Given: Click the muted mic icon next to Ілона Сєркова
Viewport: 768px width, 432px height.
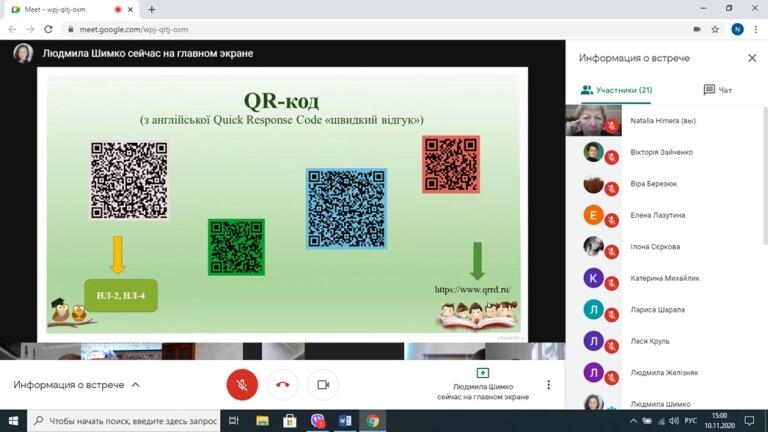Looking at the screenshot, I should coord(611,252).
